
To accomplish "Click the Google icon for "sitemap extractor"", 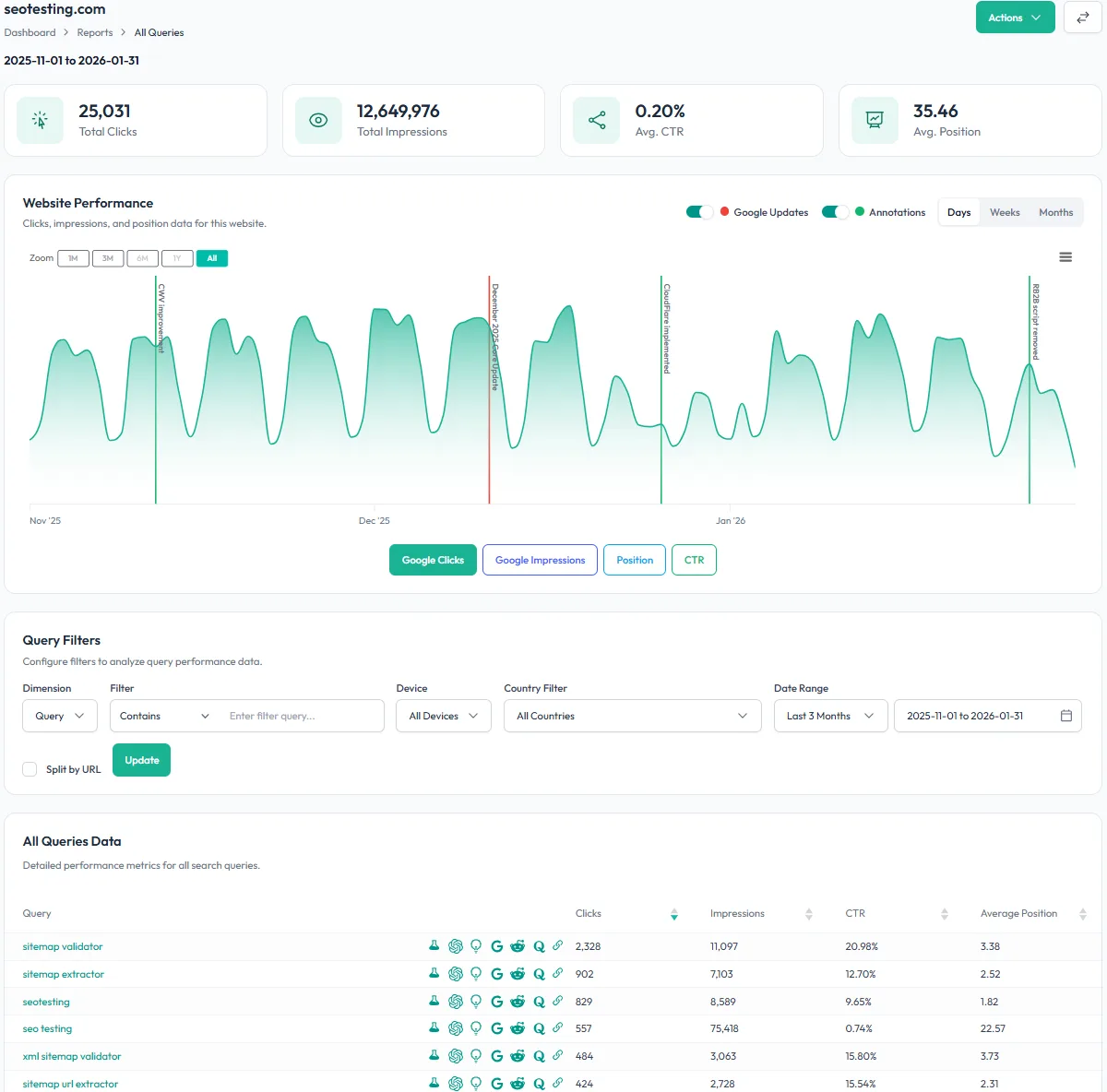I will click(497, 974).
